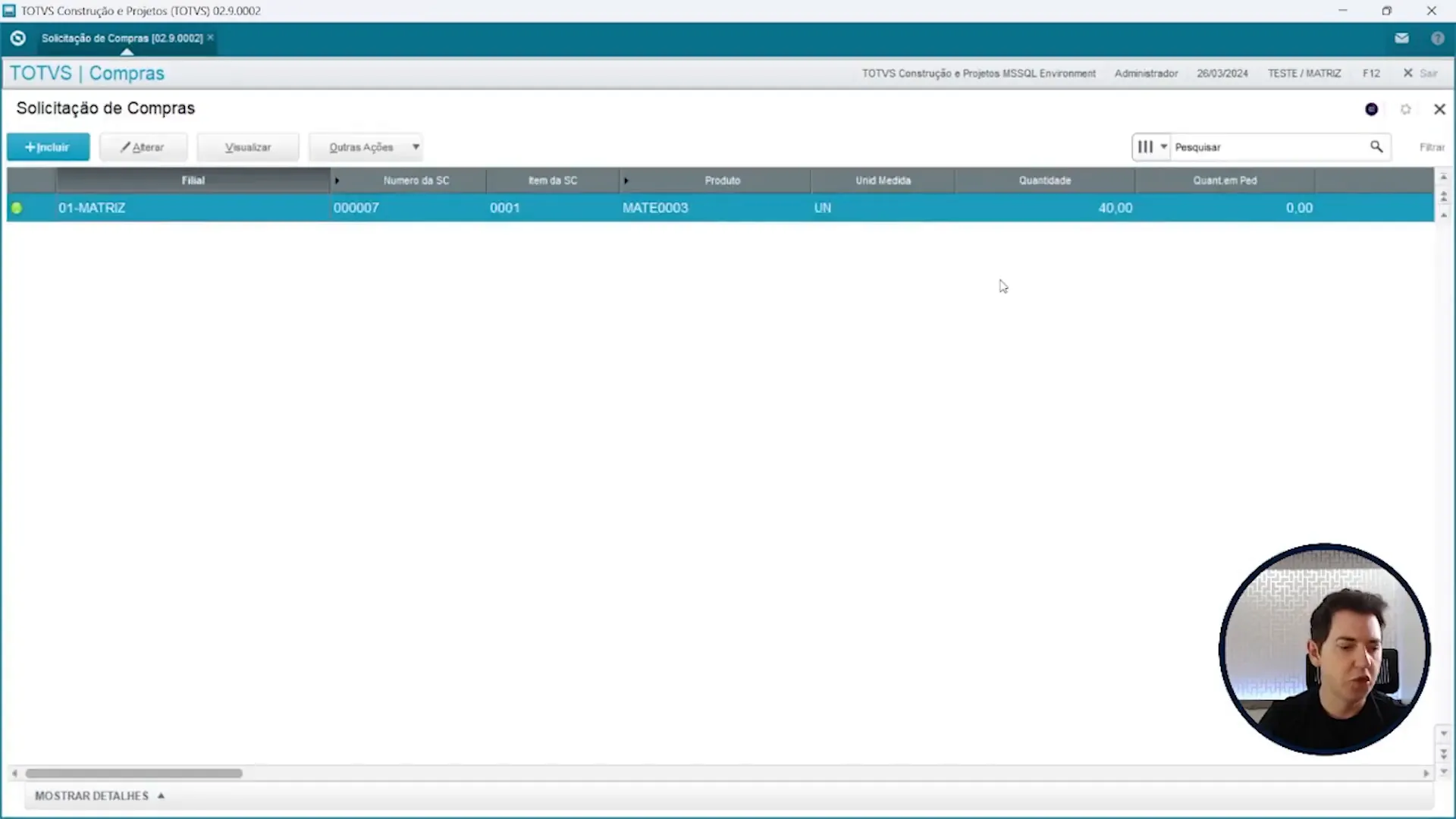Click the green status indicator on row
This screenshot has width=1456, height=819.
coord(17,208)
